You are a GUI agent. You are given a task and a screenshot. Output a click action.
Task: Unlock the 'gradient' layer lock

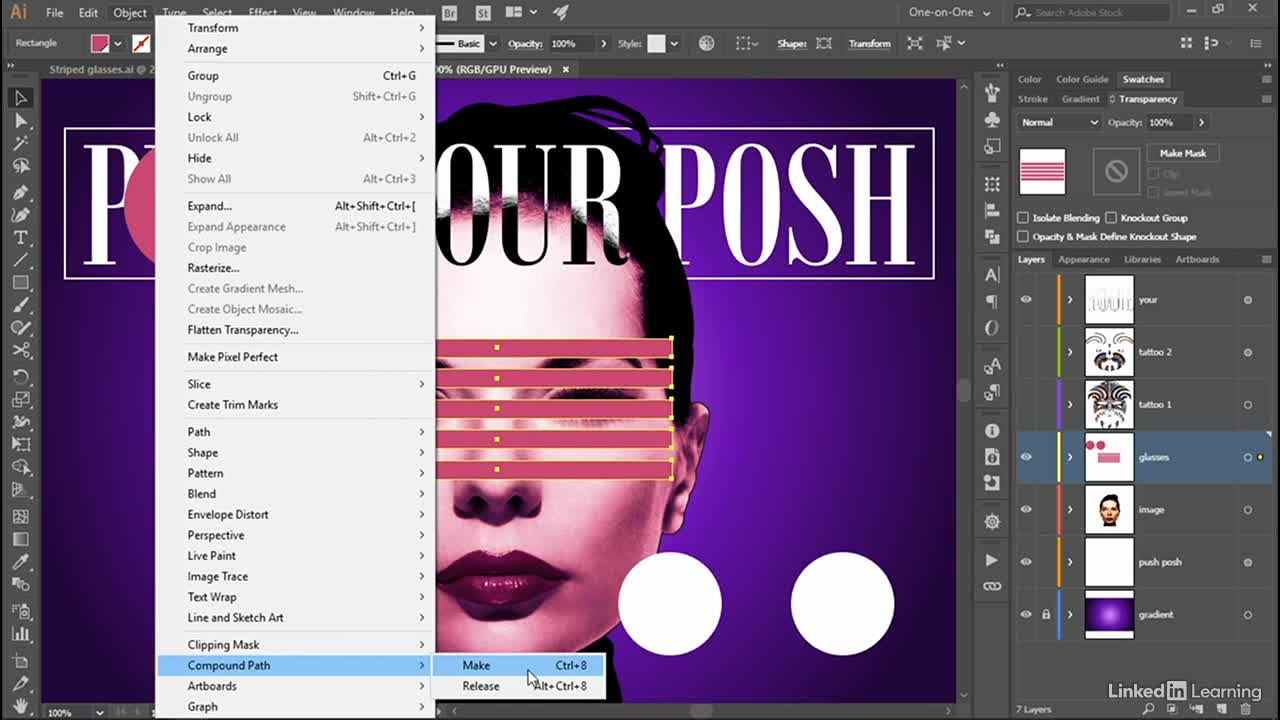pos(1046,614)
